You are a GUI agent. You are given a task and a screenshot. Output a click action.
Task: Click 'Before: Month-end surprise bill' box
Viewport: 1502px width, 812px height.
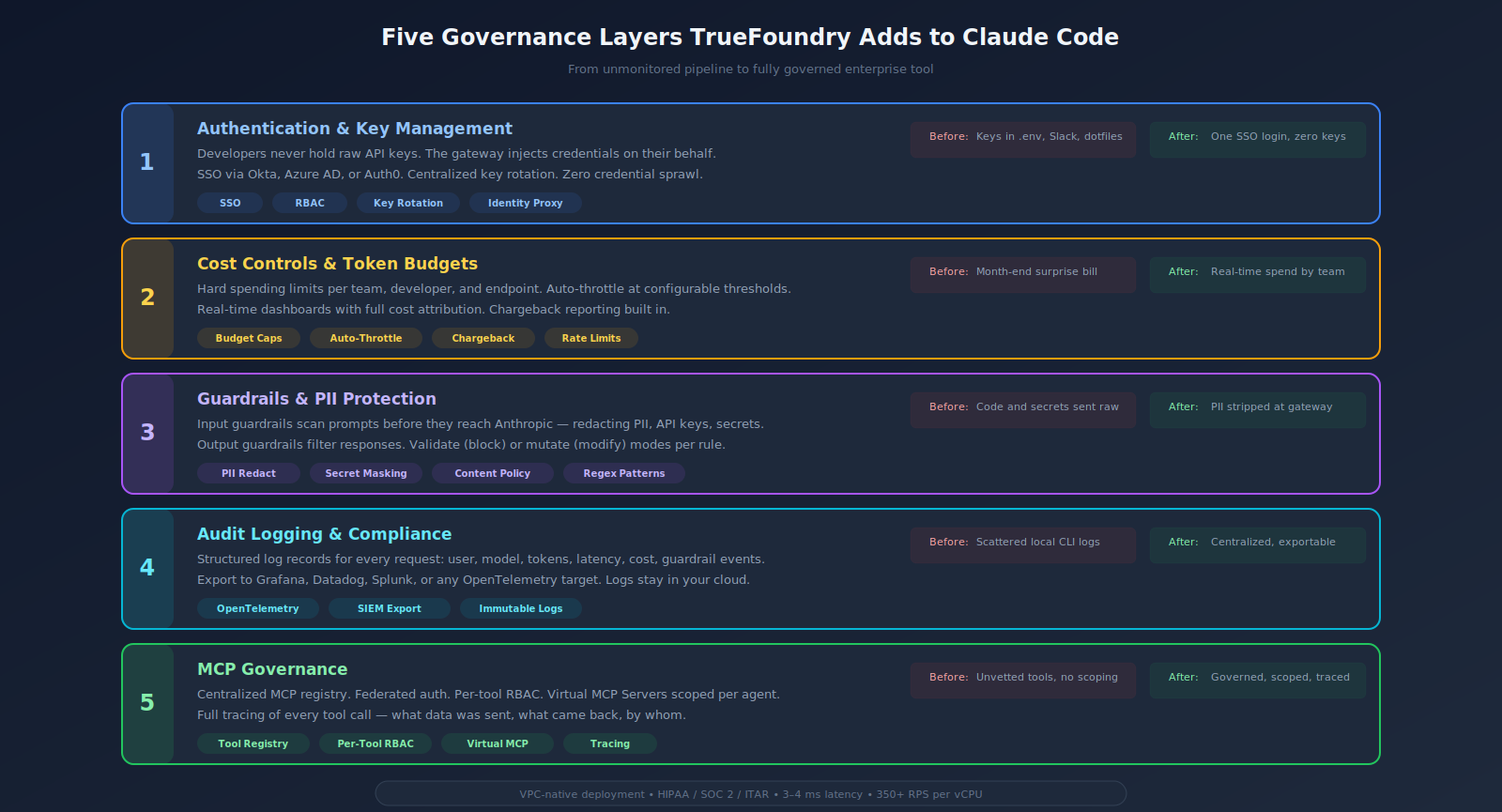point(1023,275)
